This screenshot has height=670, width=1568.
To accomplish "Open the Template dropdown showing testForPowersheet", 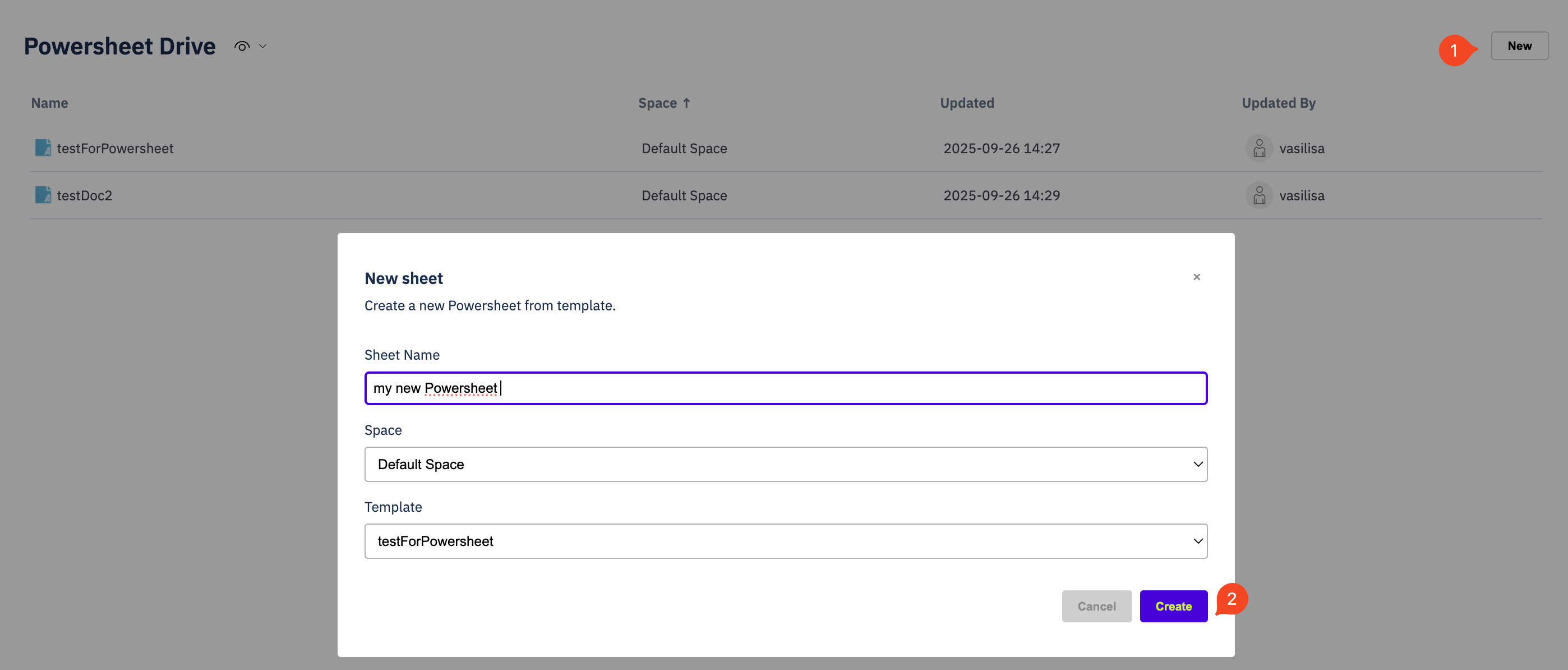I will (785, 541).
